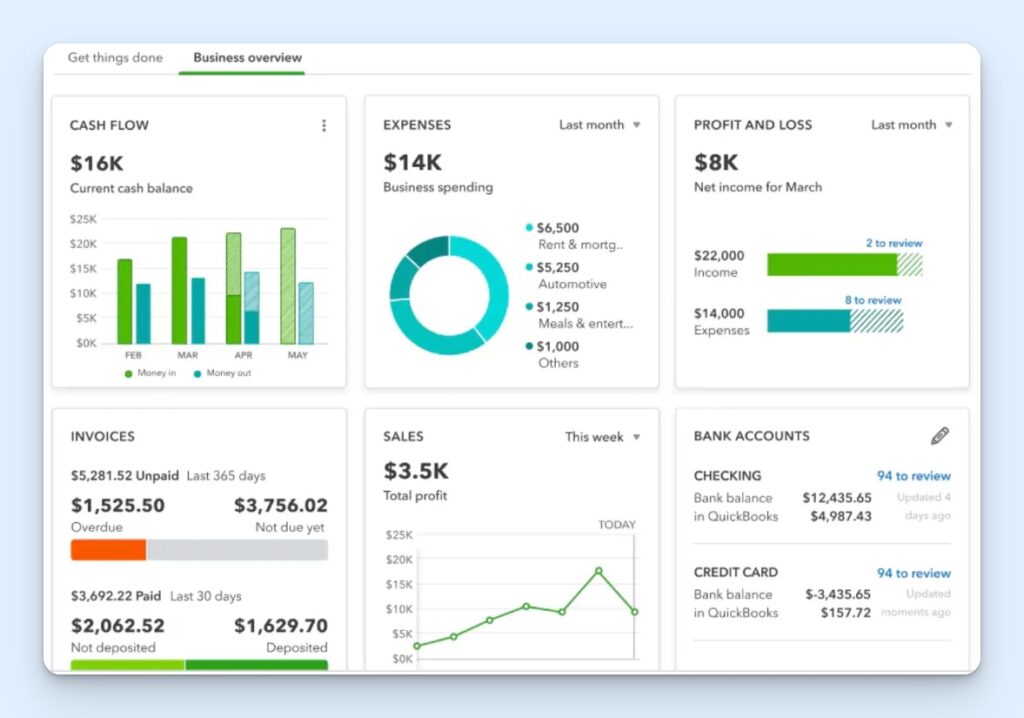The height and width of the screenshot is (718, 1024).
Task: Click the FEB Money in bar
Action: (x=125, y=301)
